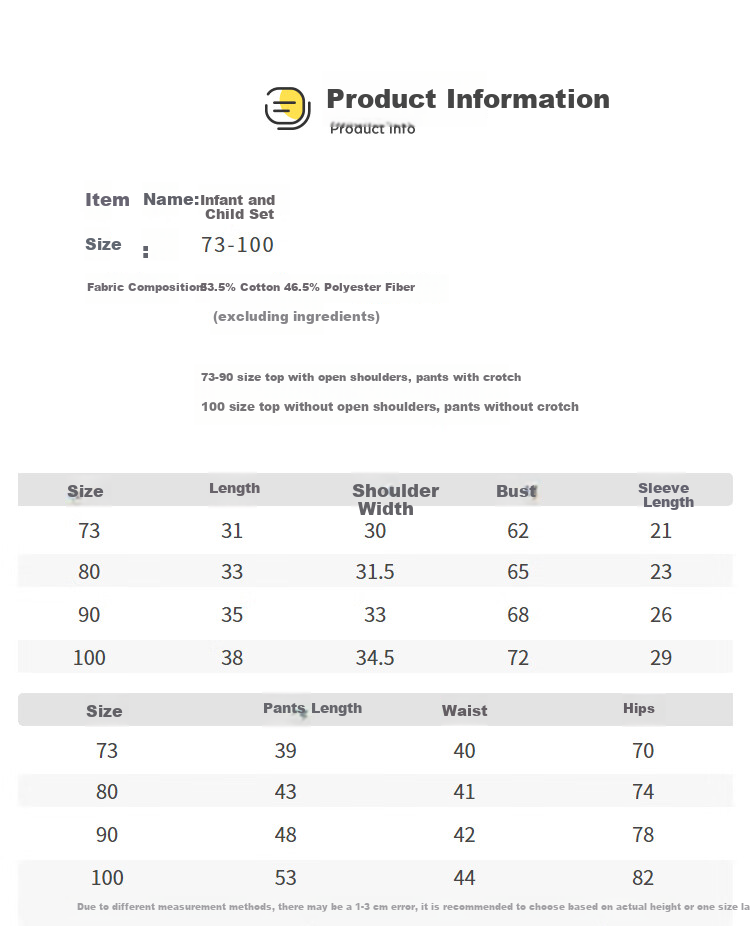This screenshot has width=750, height=926.
Task: Click the Bust column header
Action: click(517, 491)
